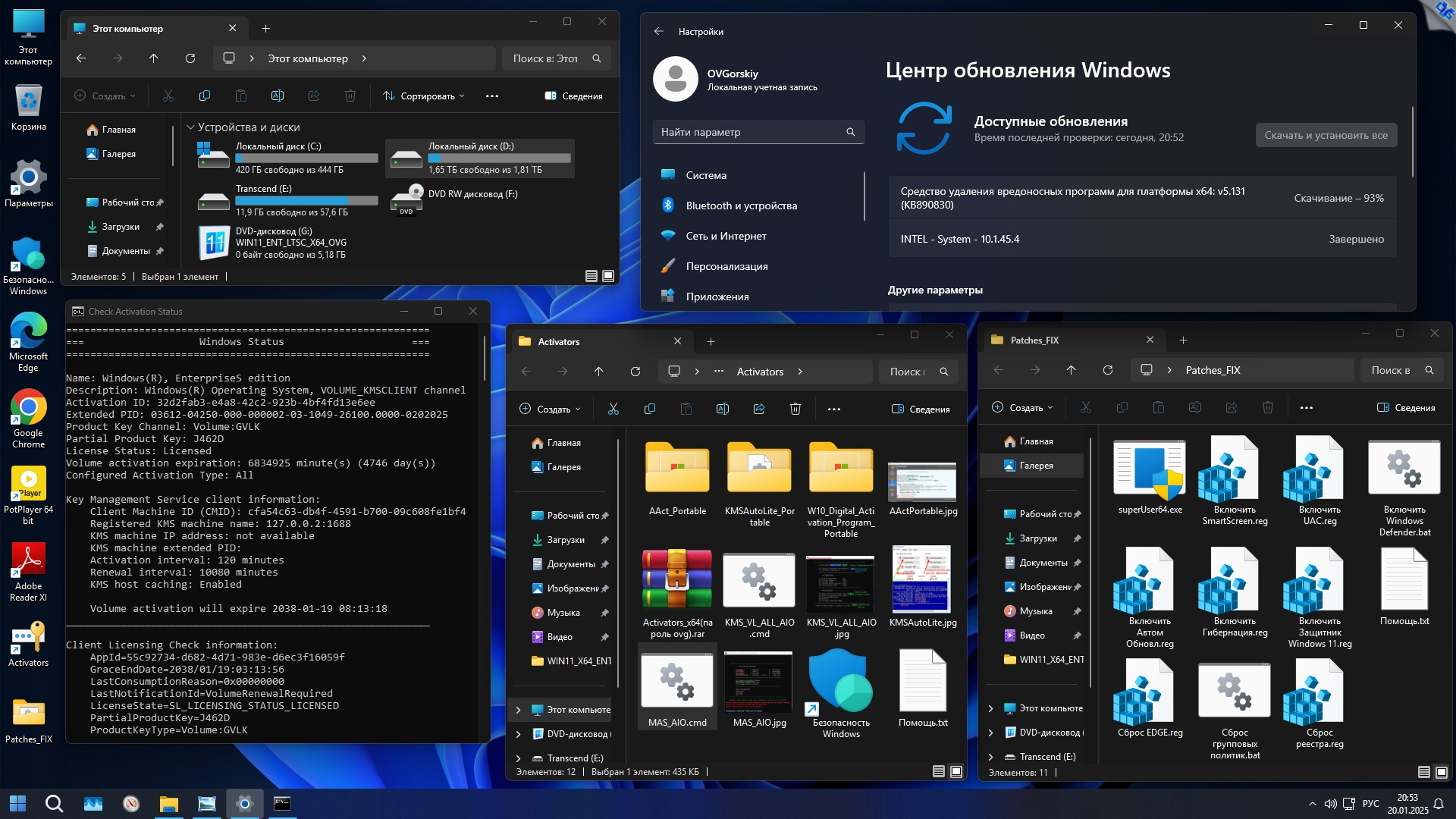Viewport: 1456px width, 819px height.
Task: Open PotPlayer 64 bit desktop shortcut
Action: click(x=28, y=484)
